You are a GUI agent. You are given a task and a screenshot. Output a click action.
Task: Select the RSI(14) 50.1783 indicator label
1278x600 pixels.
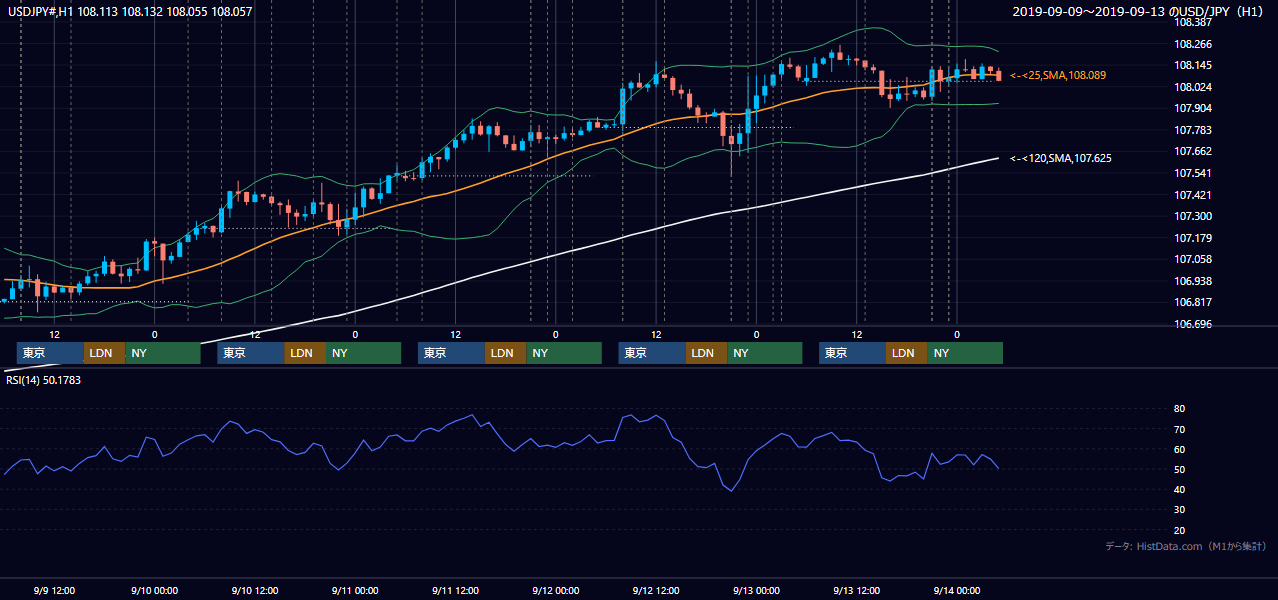click(43, 380)
